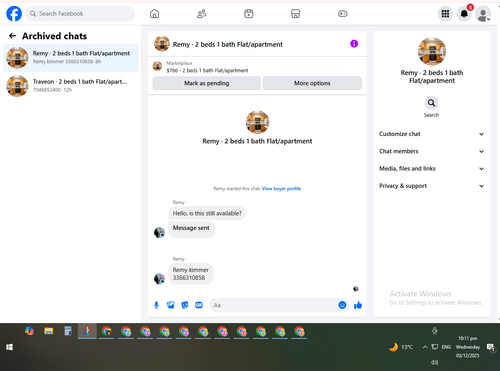Show hidden system tray icons

pyautogui.click(x=425, y=347)
